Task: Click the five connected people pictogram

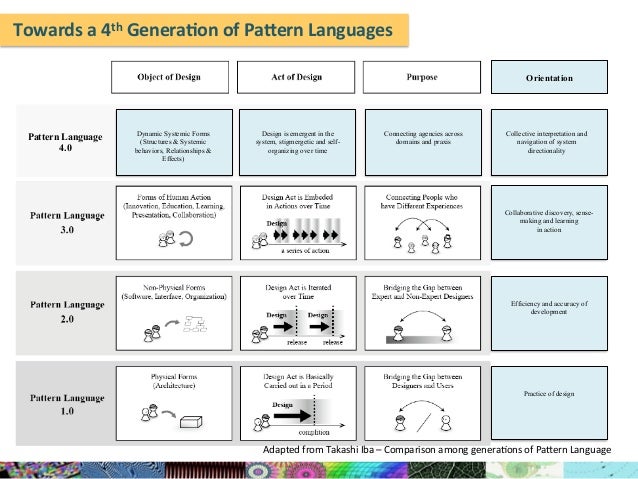Action: coord(422,236)
